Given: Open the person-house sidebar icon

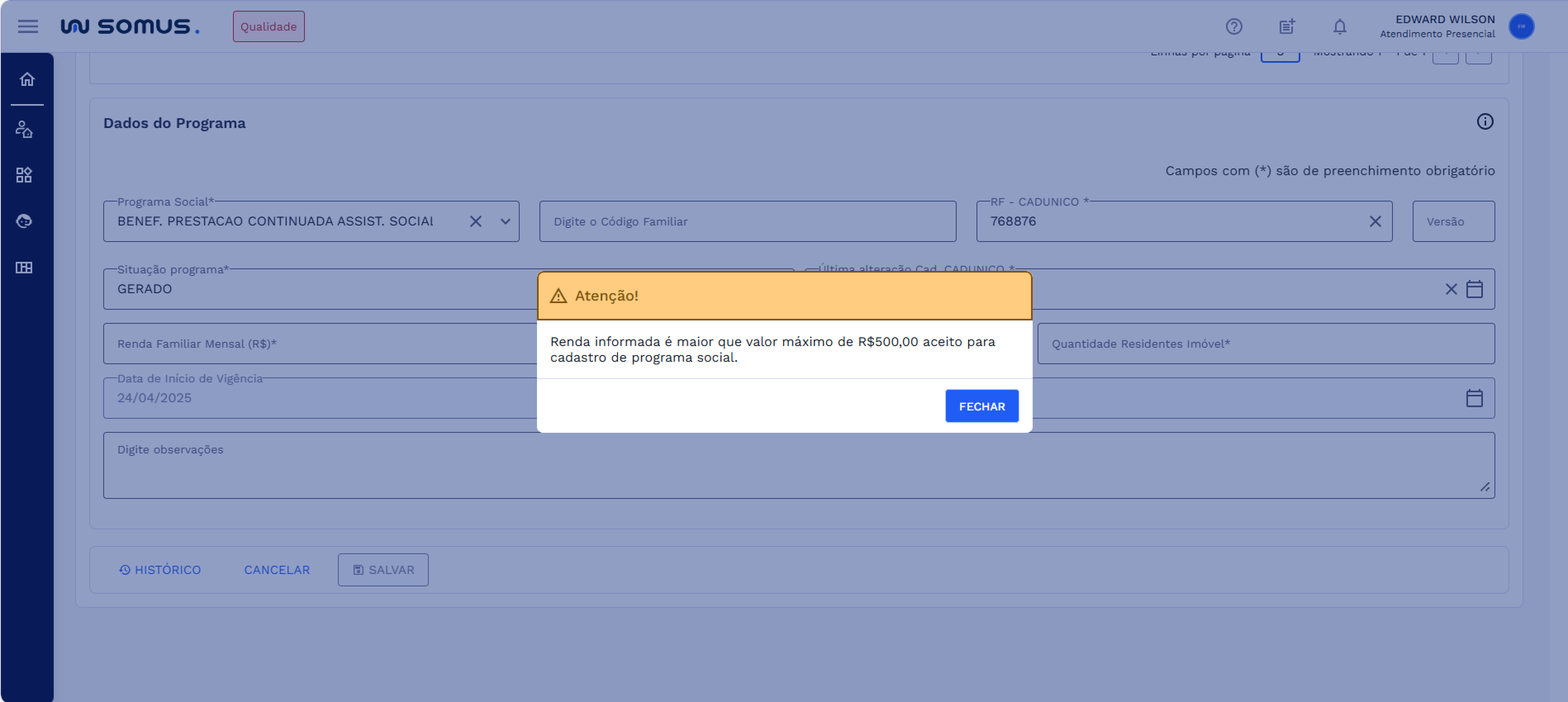Looking at the screenshot, I should coord(24,129).
